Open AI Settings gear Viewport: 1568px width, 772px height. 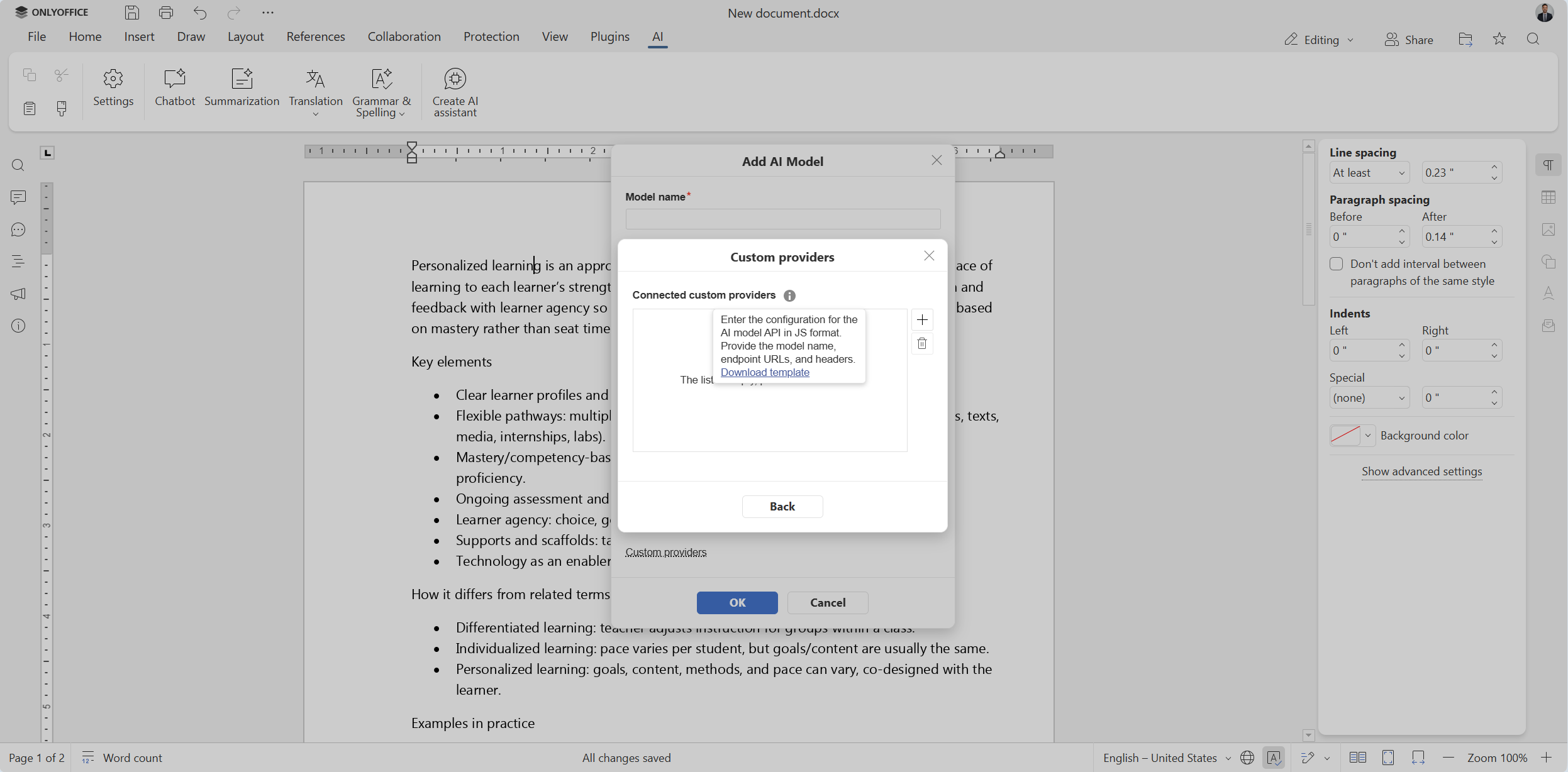[x=113, y=88]
